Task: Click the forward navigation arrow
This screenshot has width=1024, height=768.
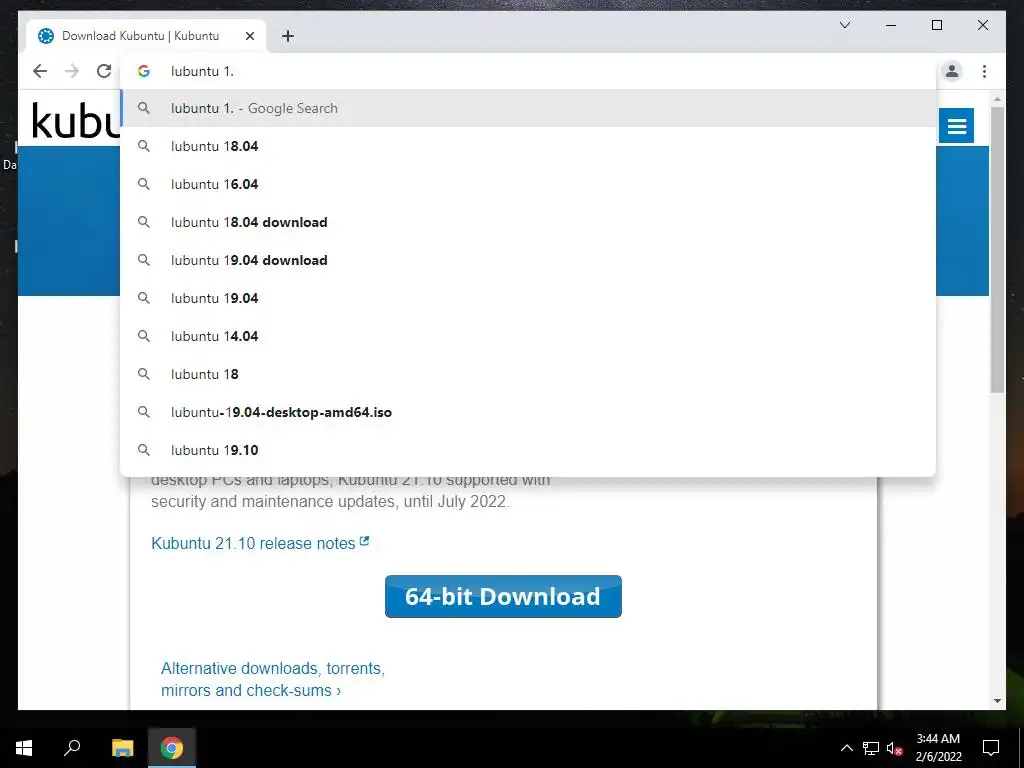Action: click(x=72, y=71)
